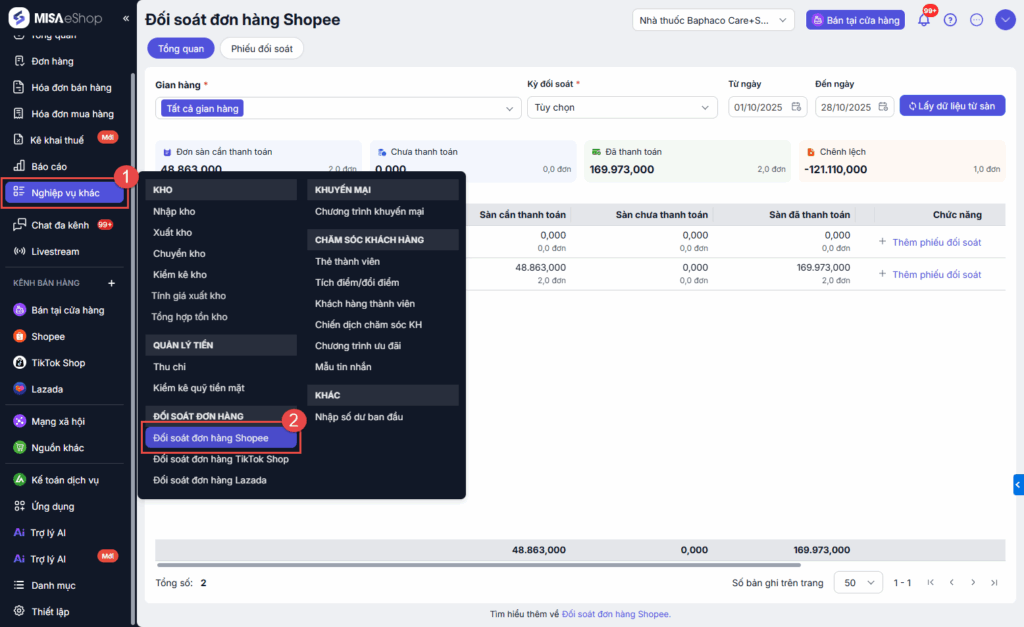Image resolution: width=1024 pixels, height=627 pixels.
Task: Click Thêm phiếu đối soát in second row
Action: 930,274
